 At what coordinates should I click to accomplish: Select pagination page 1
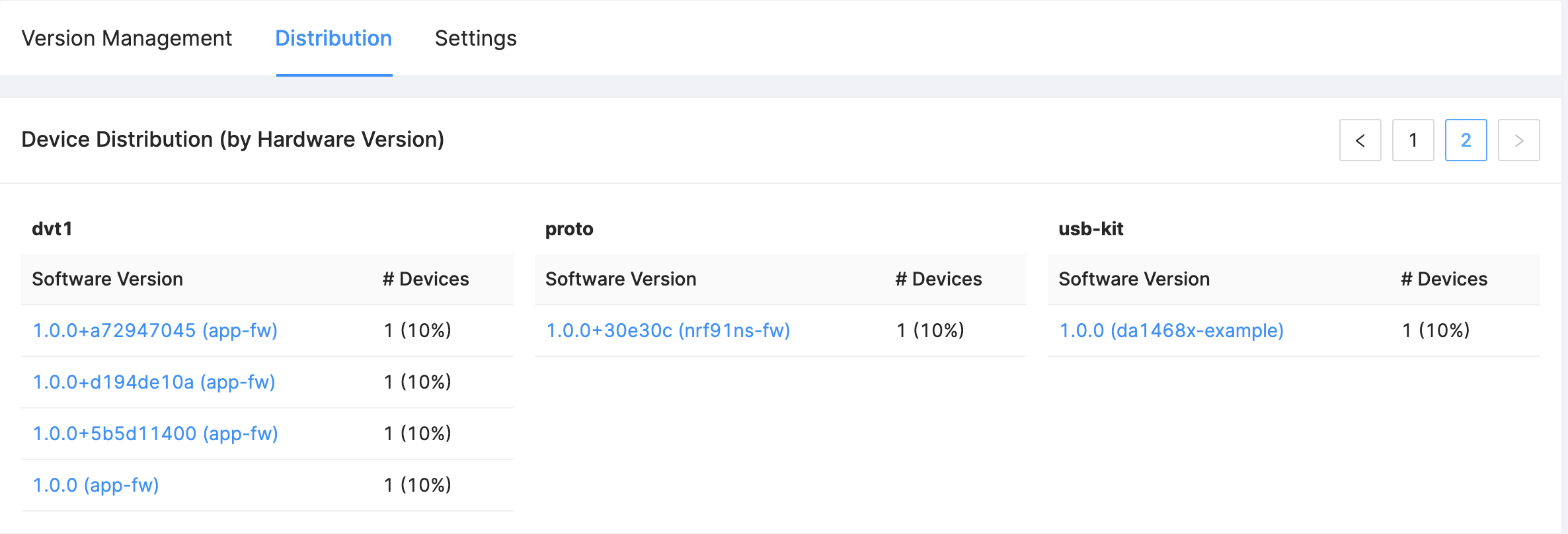(x=1413, y=140)
